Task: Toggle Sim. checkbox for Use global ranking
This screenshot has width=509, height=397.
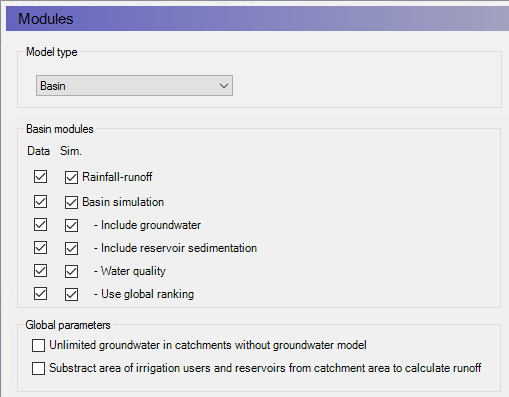Action: [71, 294]
